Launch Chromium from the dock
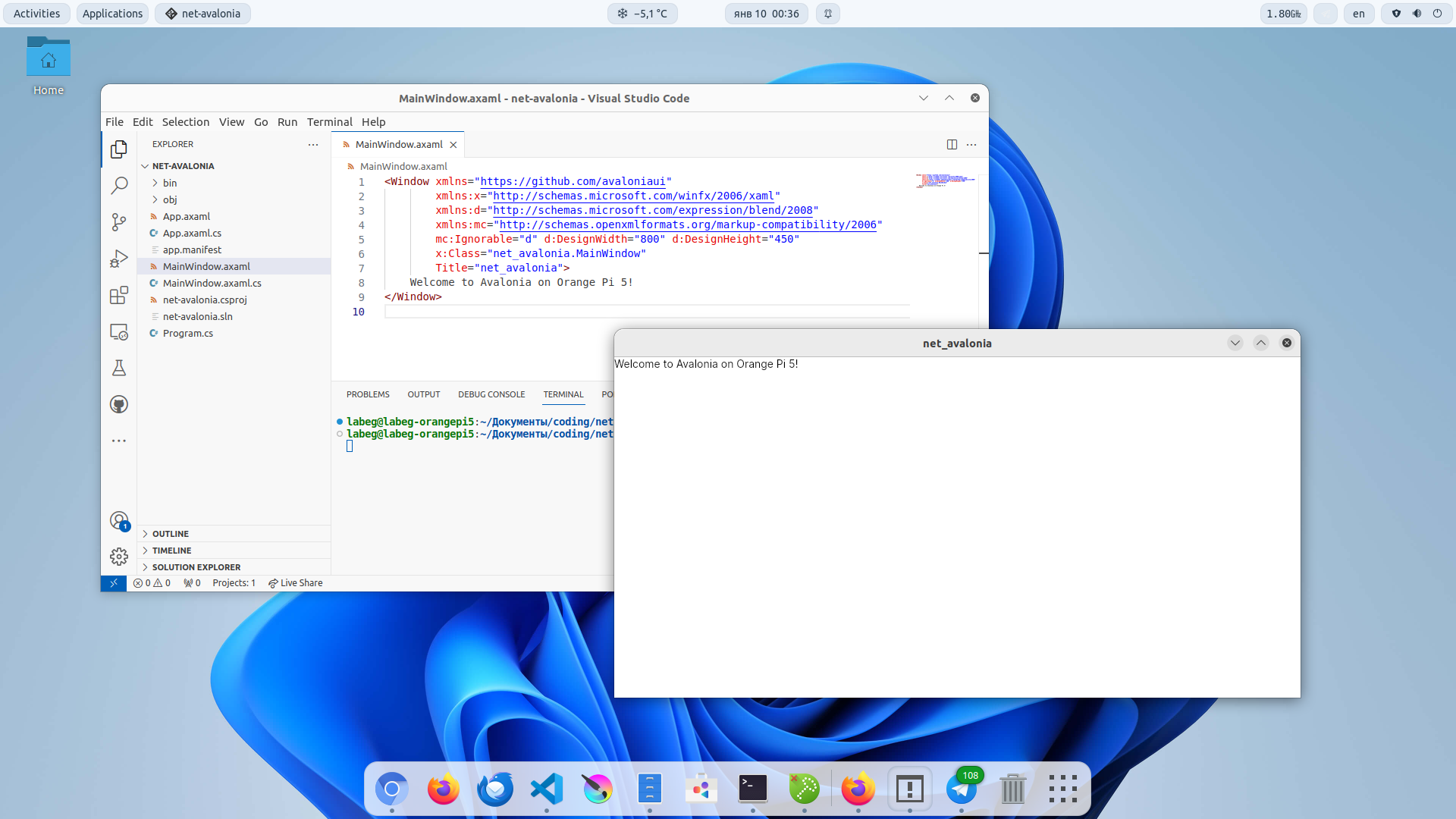Viewport: 1456px width, 819px height. (392, 789)
